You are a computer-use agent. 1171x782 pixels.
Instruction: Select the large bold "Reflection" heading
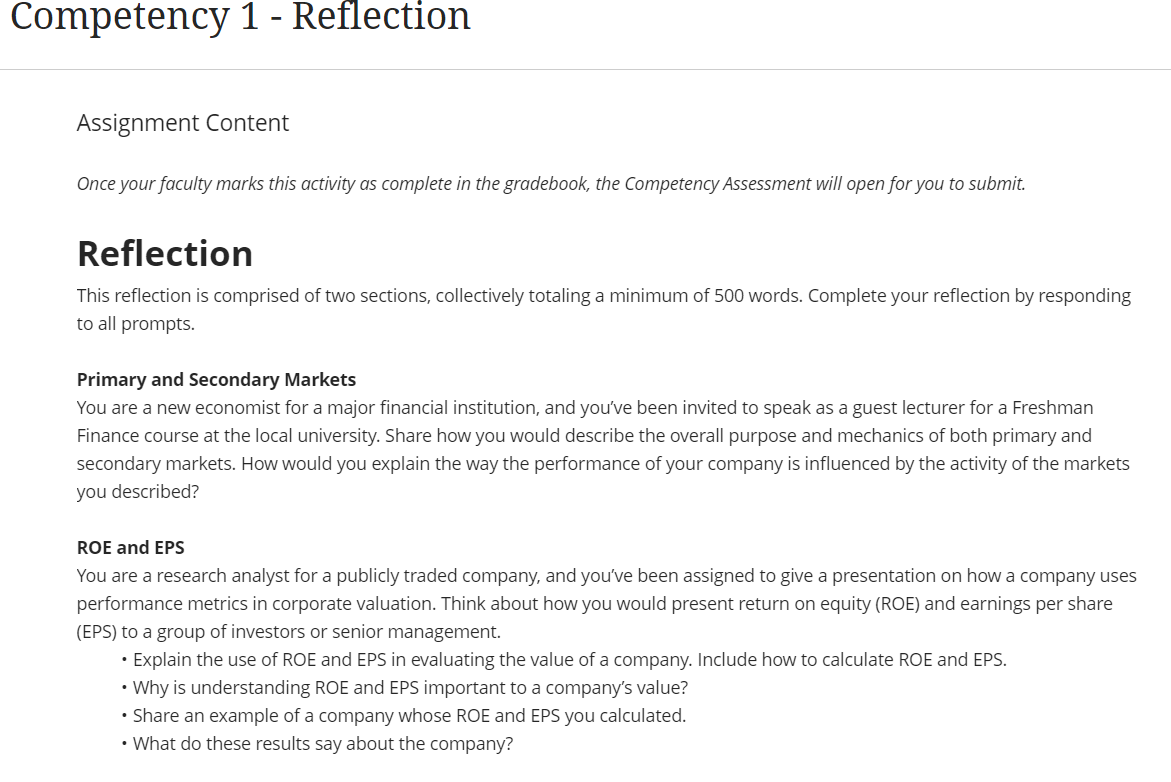[165, 253]
